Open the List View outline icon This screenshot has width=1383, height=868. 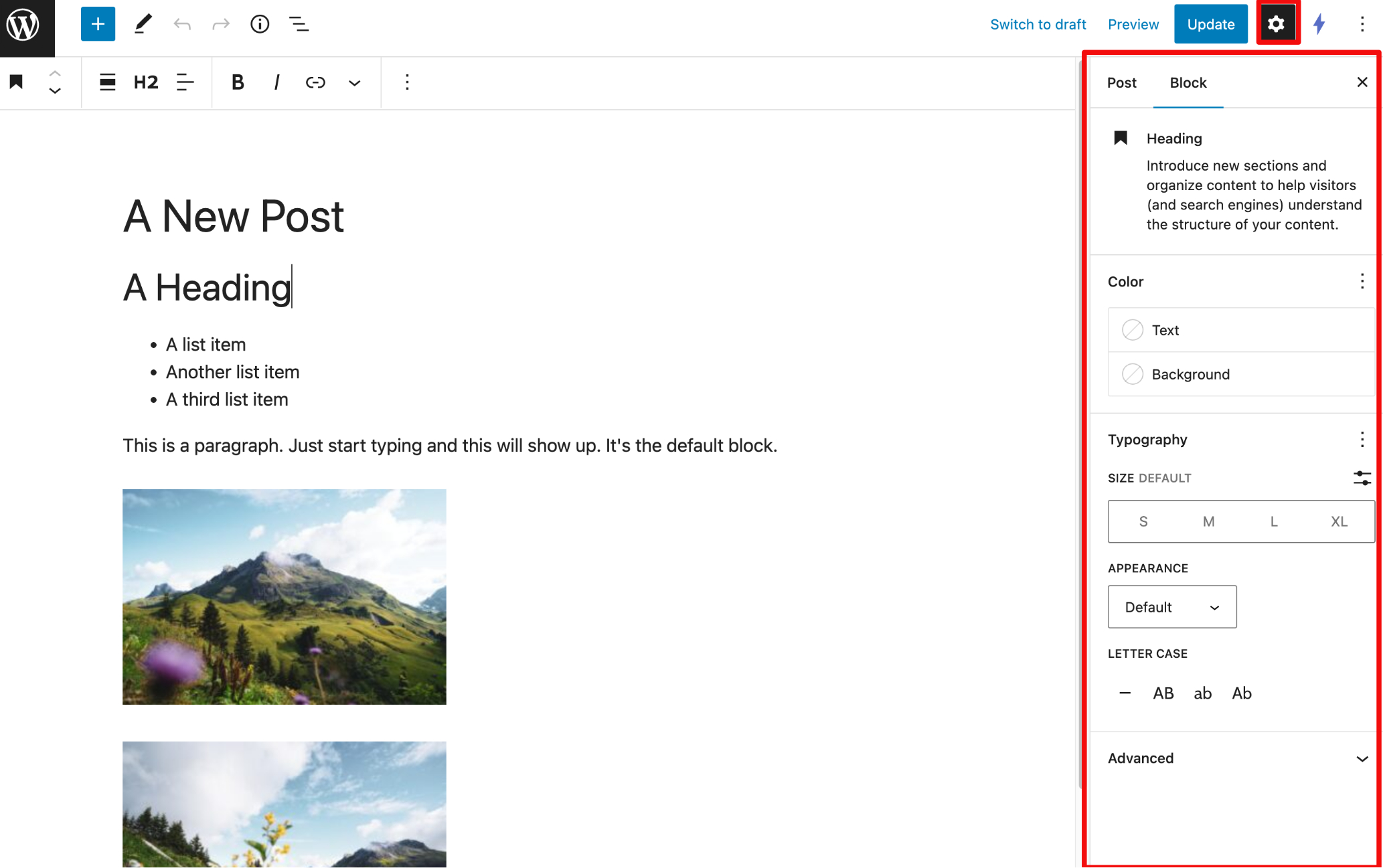click(299, 25)
